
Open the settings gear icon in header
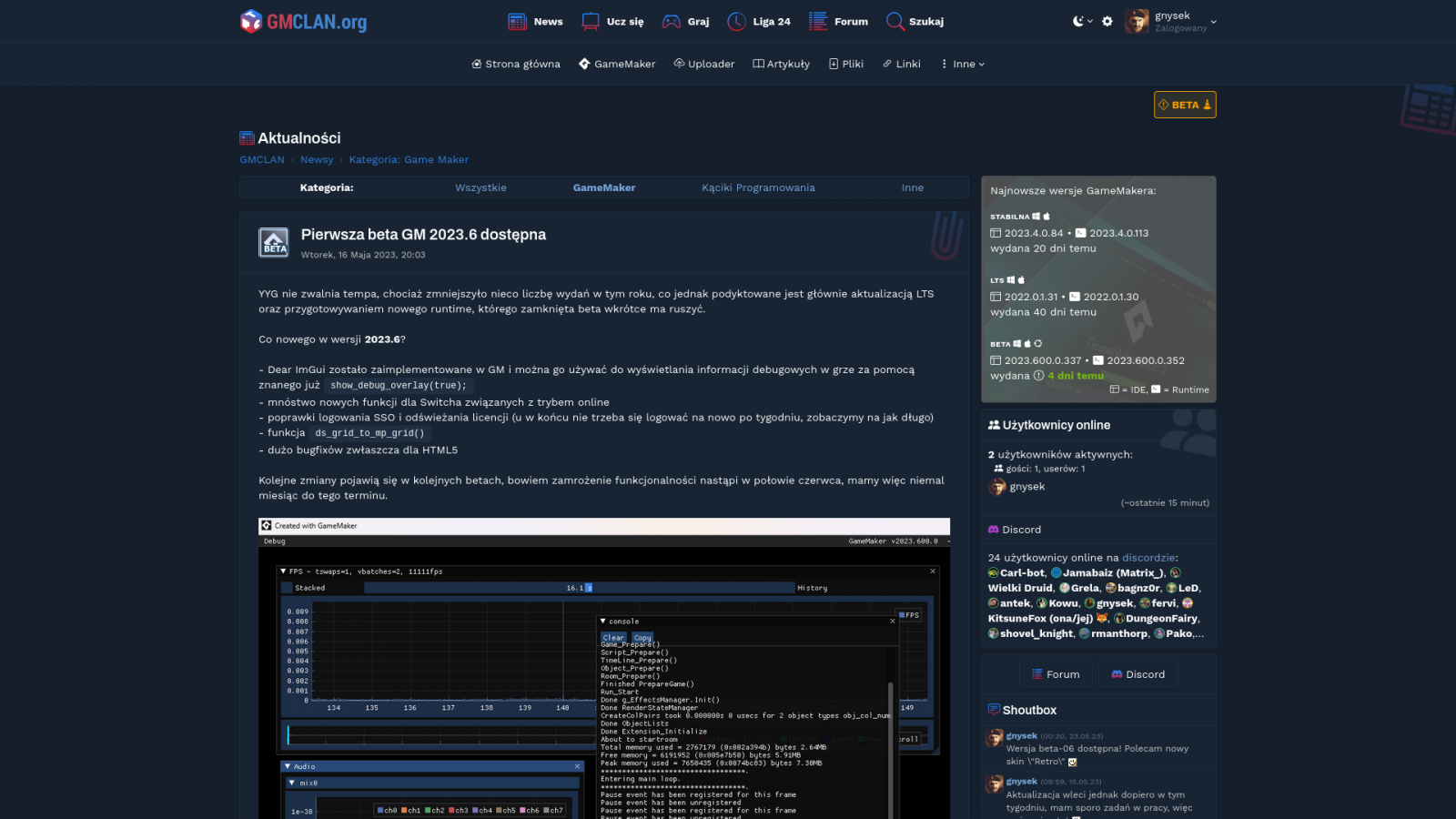[1107, 21]
